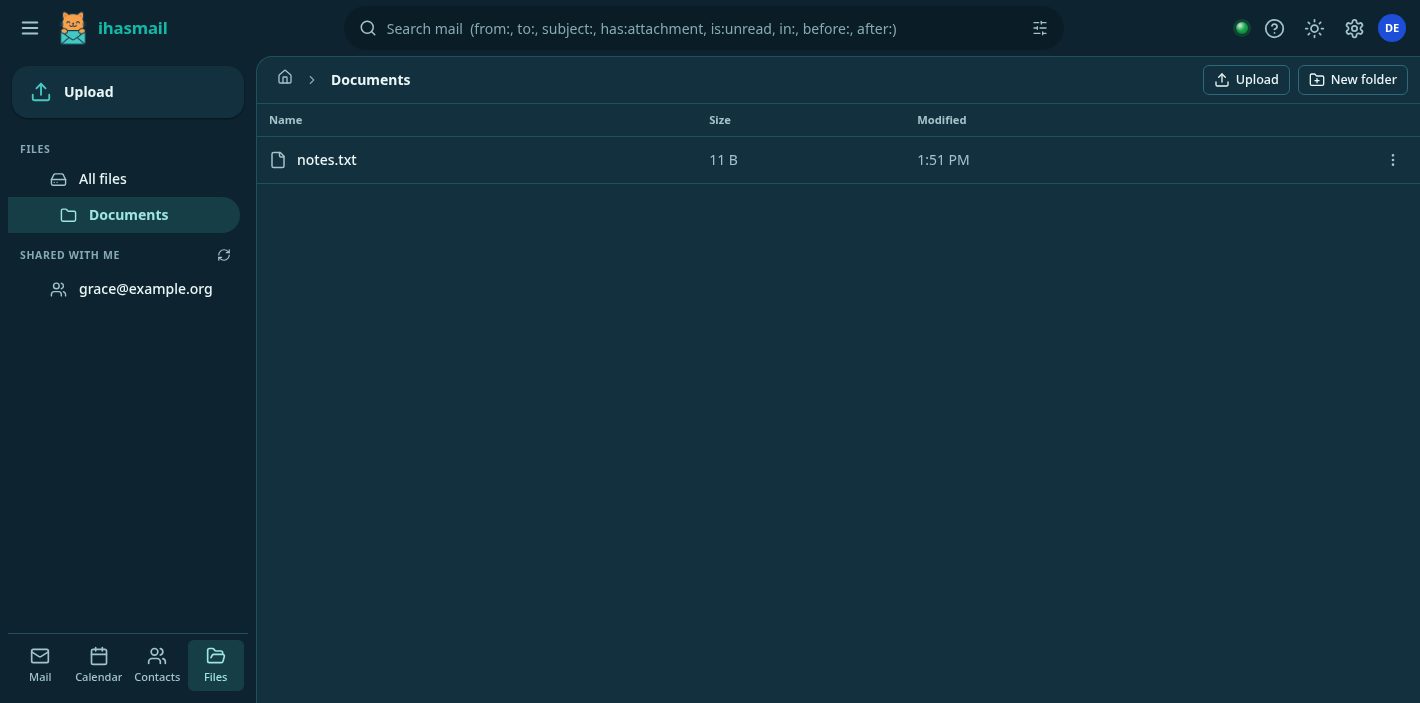Create a New folder
Image resolution: width=1420 pixels, height=703 pixels.
click(1352, 80)
